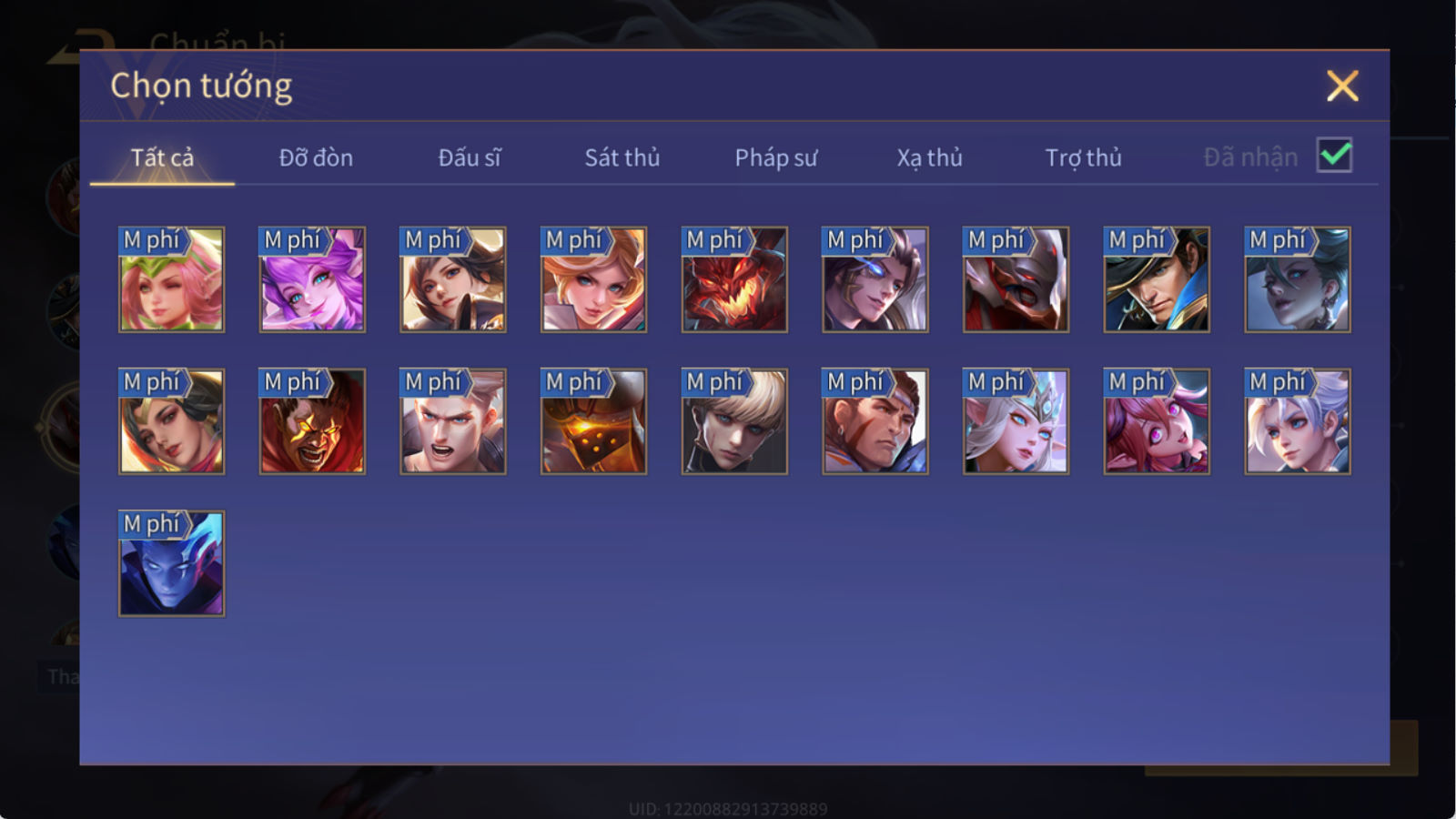Open the Đấu sĩ hero filter tab
Viewport: 1456px width, 819px height.
click(x=470, y=157)
